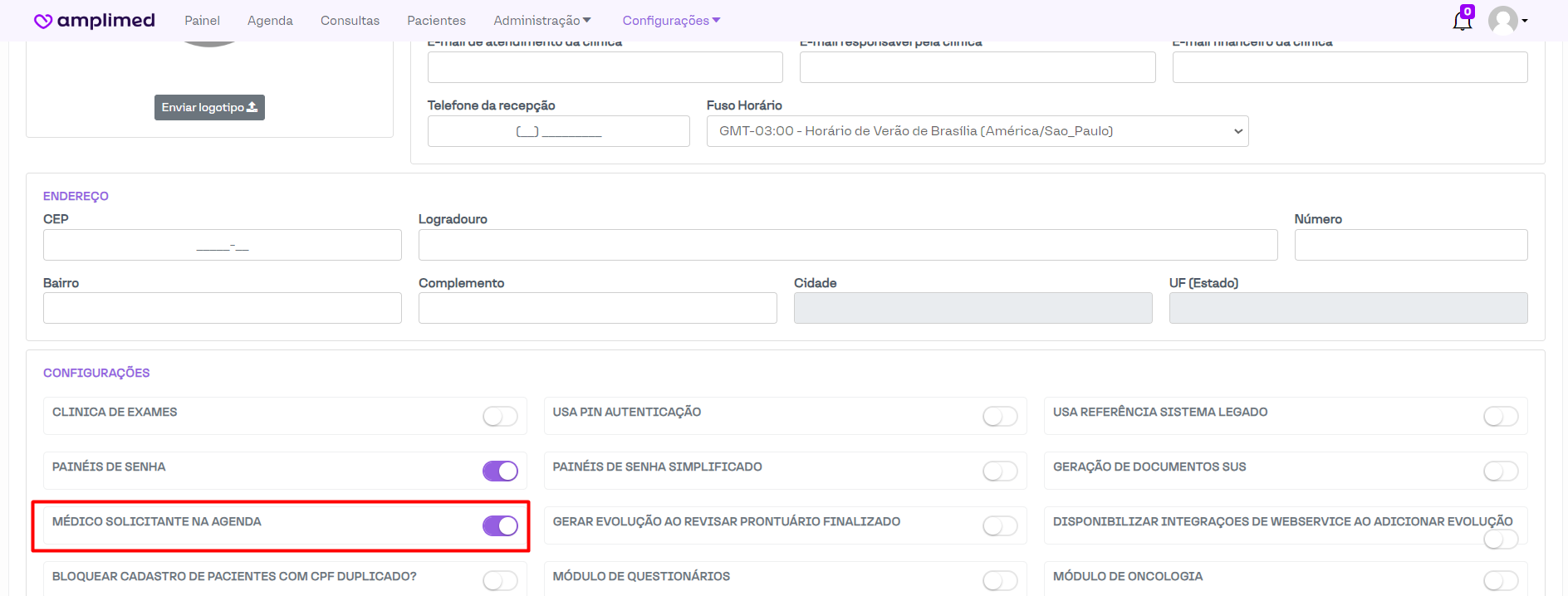
Task: Enable the Módulo de Oncologia switch
Action: click(1500, 580)
